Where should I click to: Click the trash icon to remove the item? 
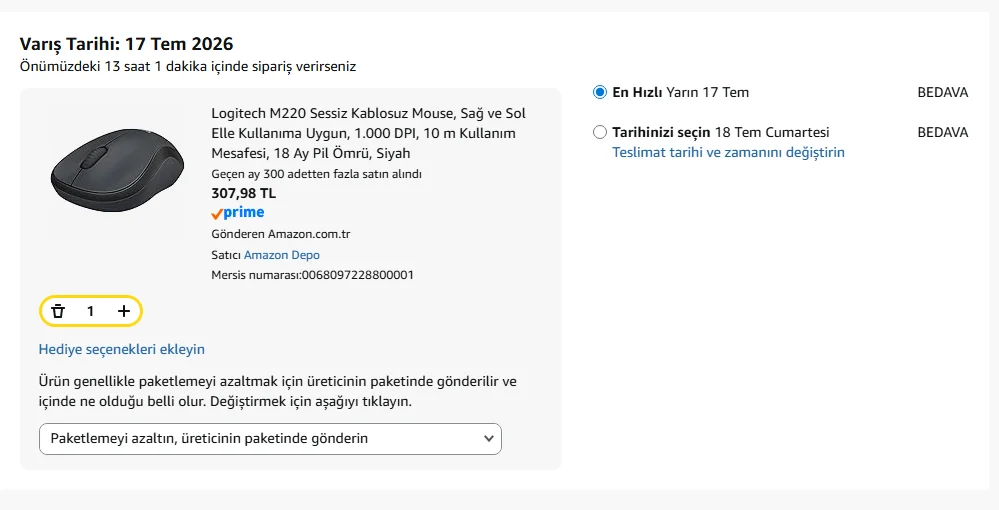point(58,311)
